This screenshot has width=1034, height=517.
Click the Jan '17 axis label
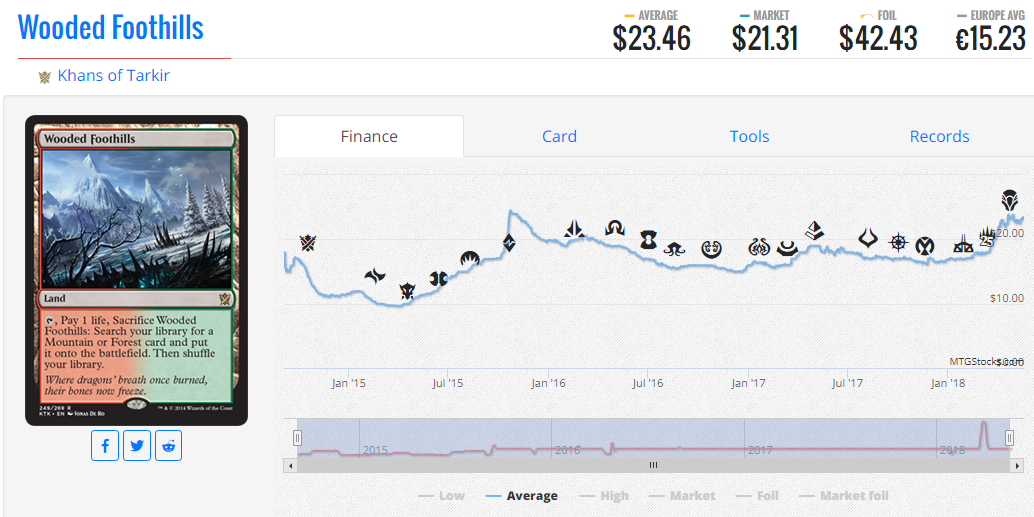(x=748, y=383)
